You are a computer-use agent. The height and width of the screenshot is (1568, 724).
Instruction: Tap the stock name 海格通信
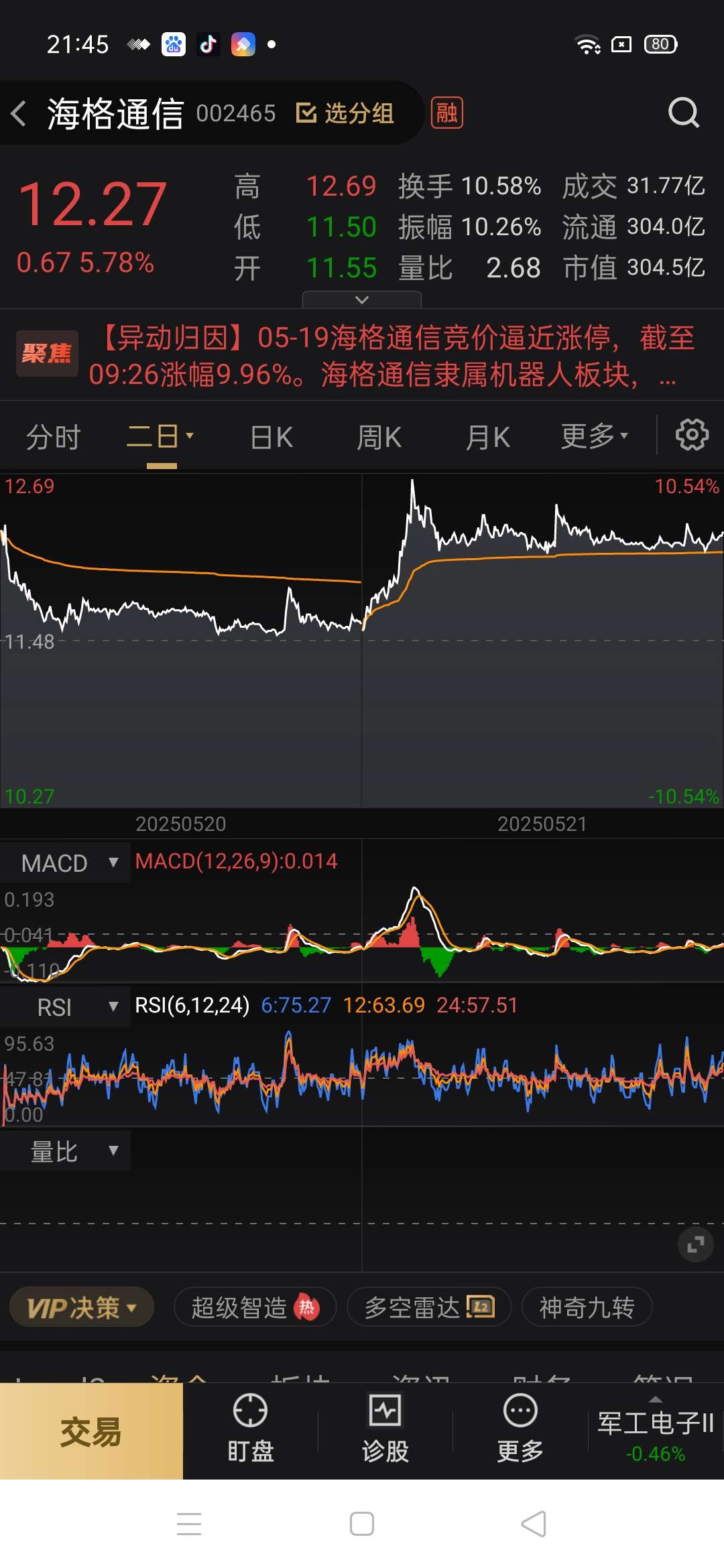click(115, 113)
